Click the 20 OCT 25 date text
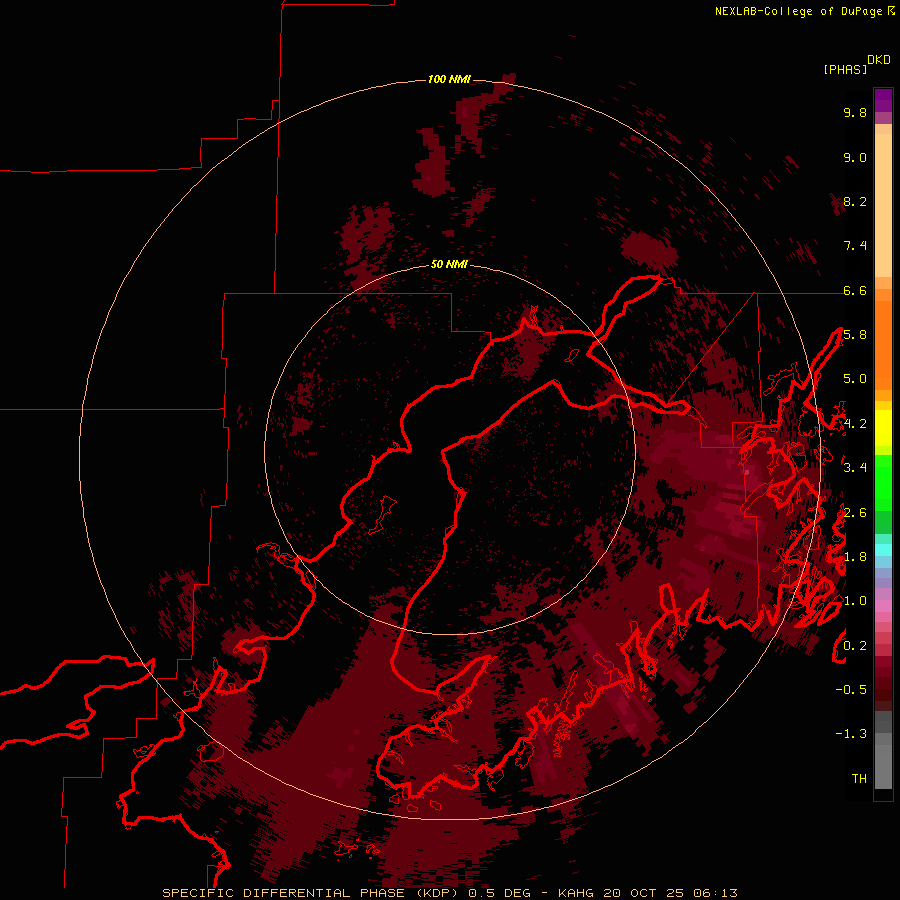 tap(643, 893)
